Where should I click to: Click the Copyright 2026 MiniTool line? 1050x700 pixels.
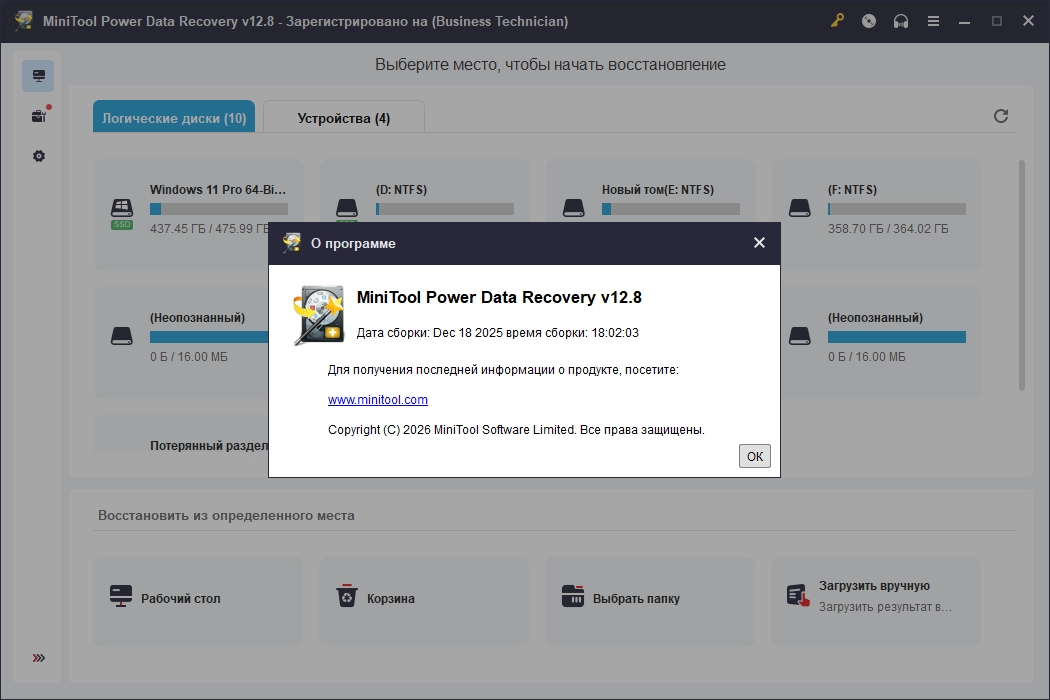(x=516, y=429)
